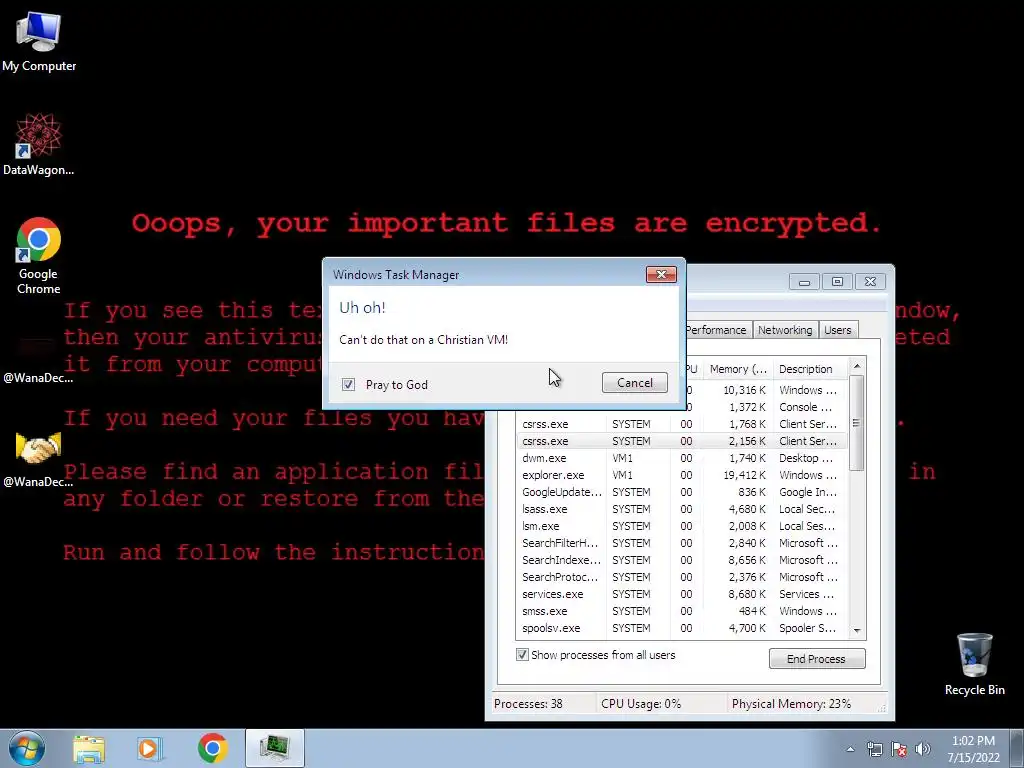Select the explorer.exe process row
Screen dimensions: 1024x768
[x=681, y=475]
